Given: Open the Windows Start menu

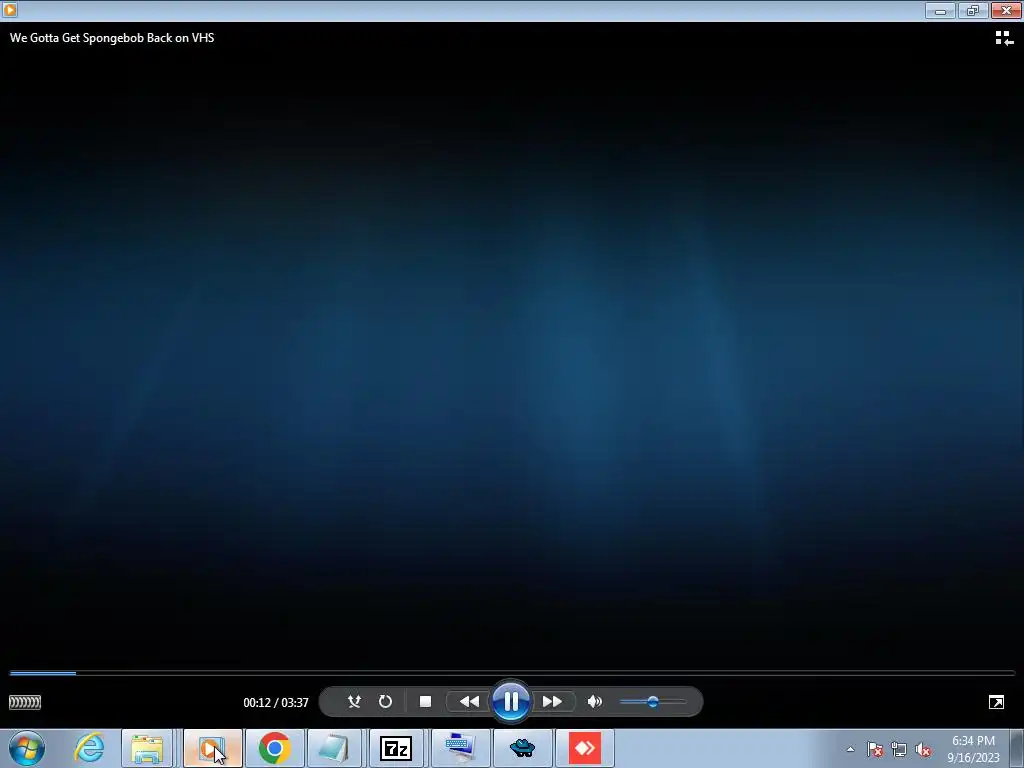Looking at the screenshot, I should (27, 748).
